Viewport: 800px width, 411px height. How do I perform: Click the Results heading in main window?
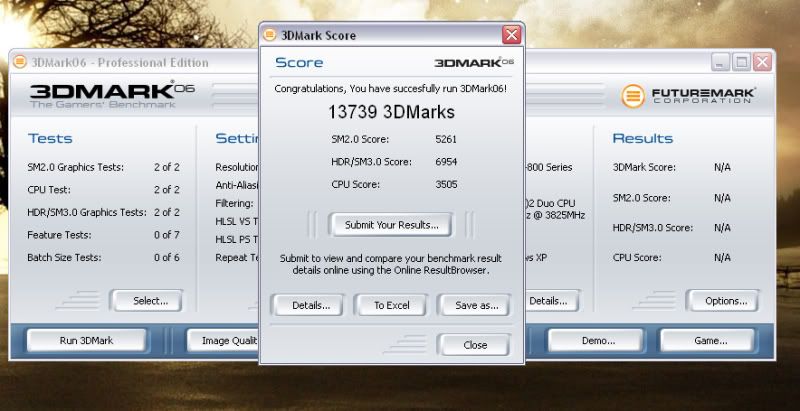click(642, 138)
